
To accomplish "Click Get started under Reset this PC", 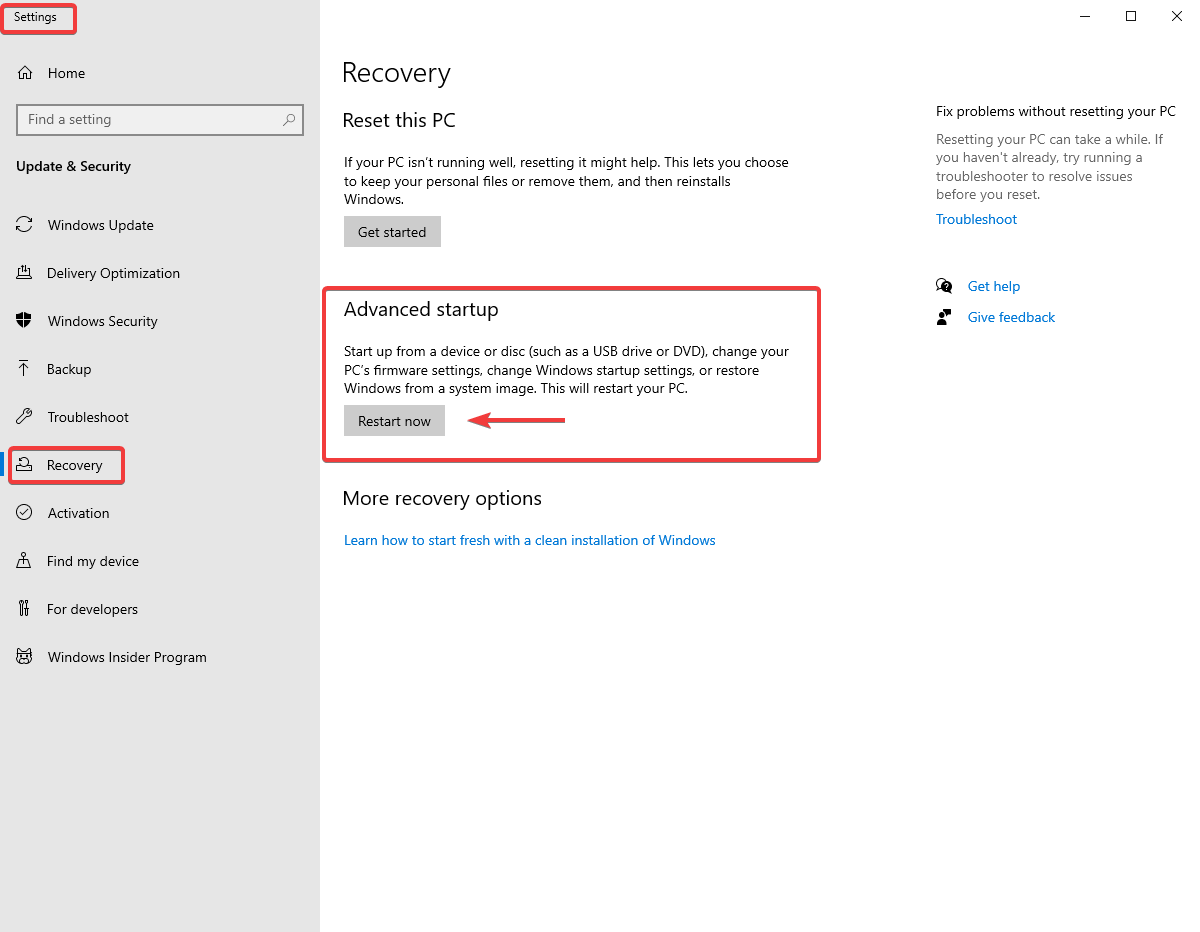I will pyautogui.click(x=392, y=232).
